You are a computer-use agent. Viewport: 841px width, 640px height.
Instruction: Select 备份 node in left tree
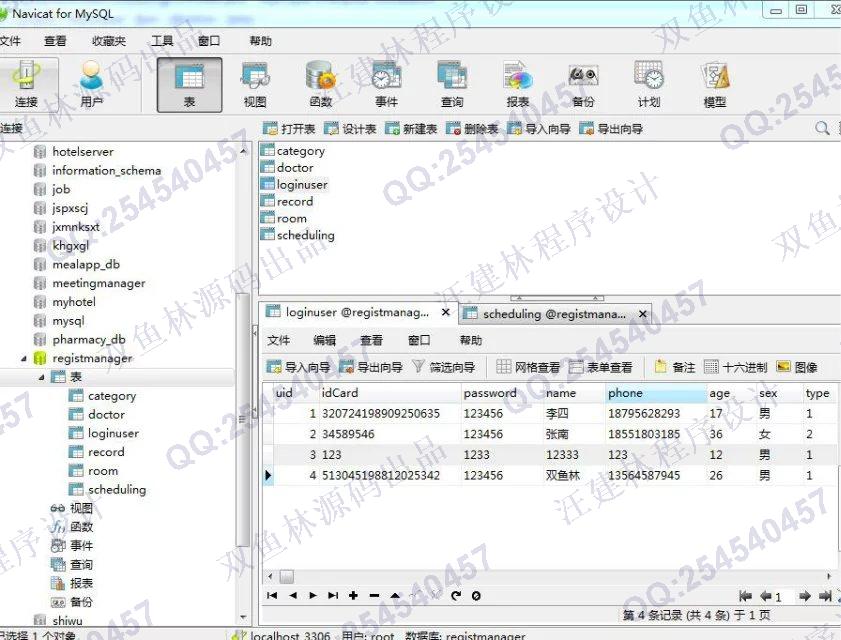(x=81, y=602)
